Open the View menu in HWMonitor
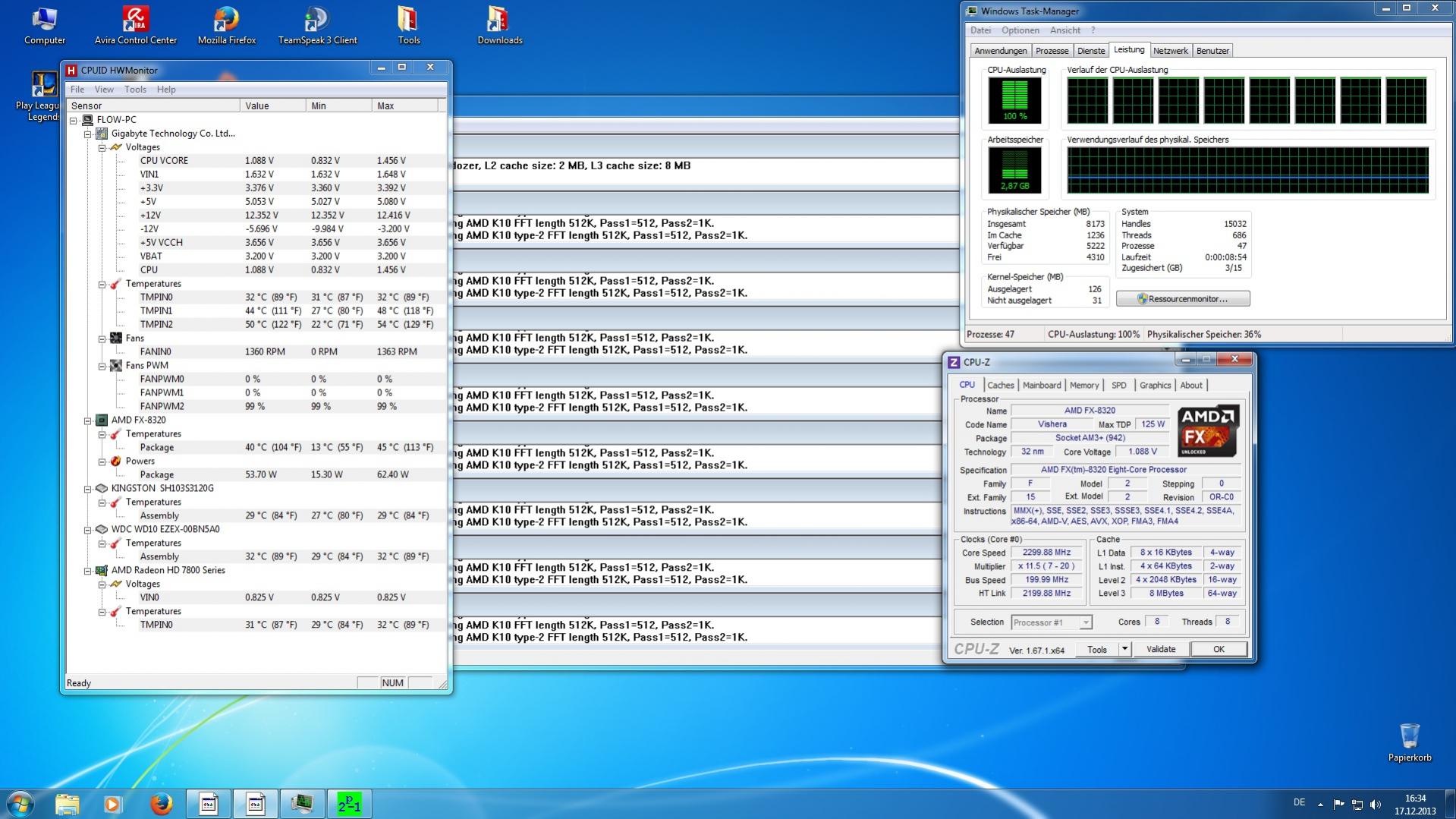 click(x=104, y=90)
